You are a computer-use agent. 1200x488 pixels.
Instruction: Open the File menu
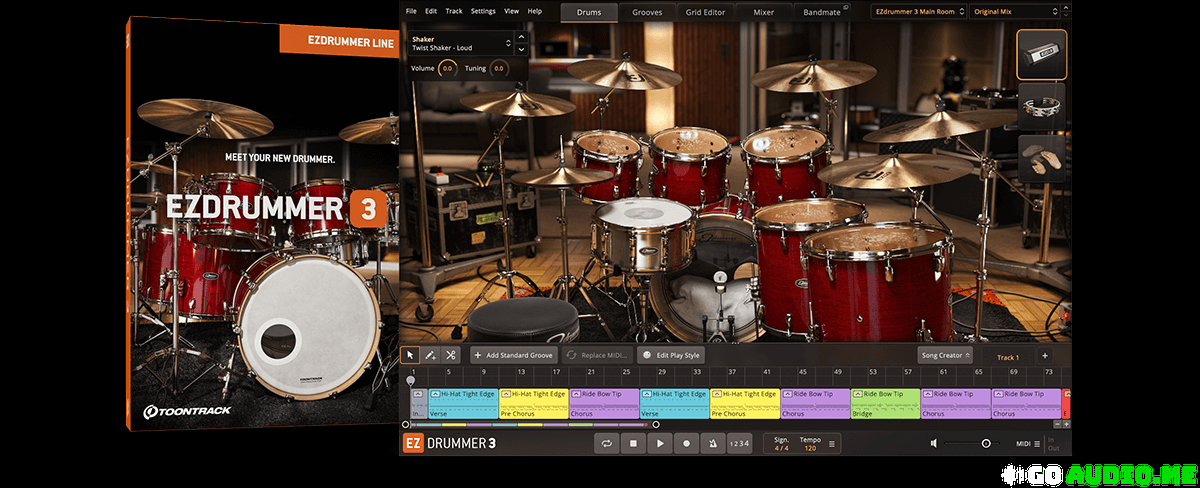click(411, 11)
